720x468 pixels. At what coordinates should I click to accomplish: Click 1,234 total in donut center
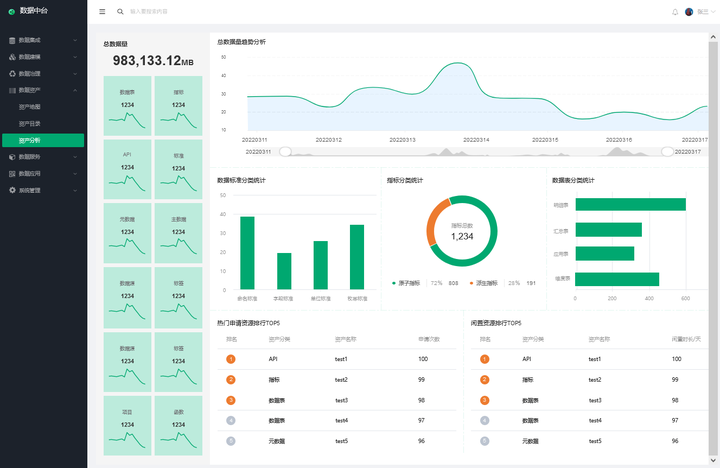tap(462, 237)
